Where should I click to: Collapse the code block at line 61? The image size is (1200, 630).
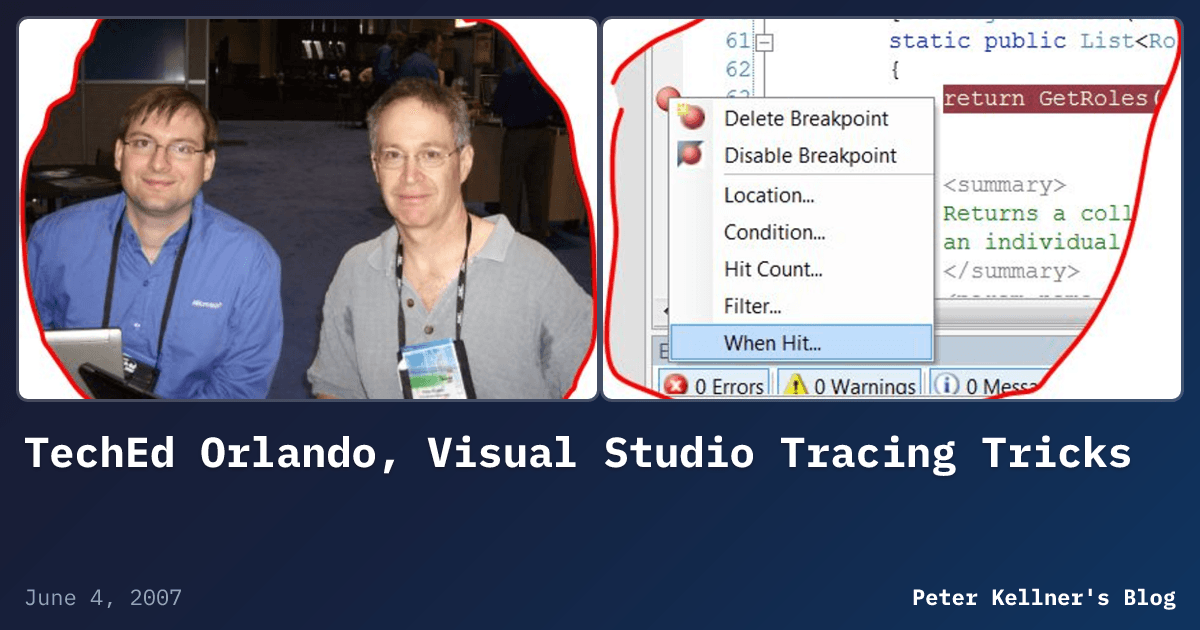point(765,42)
